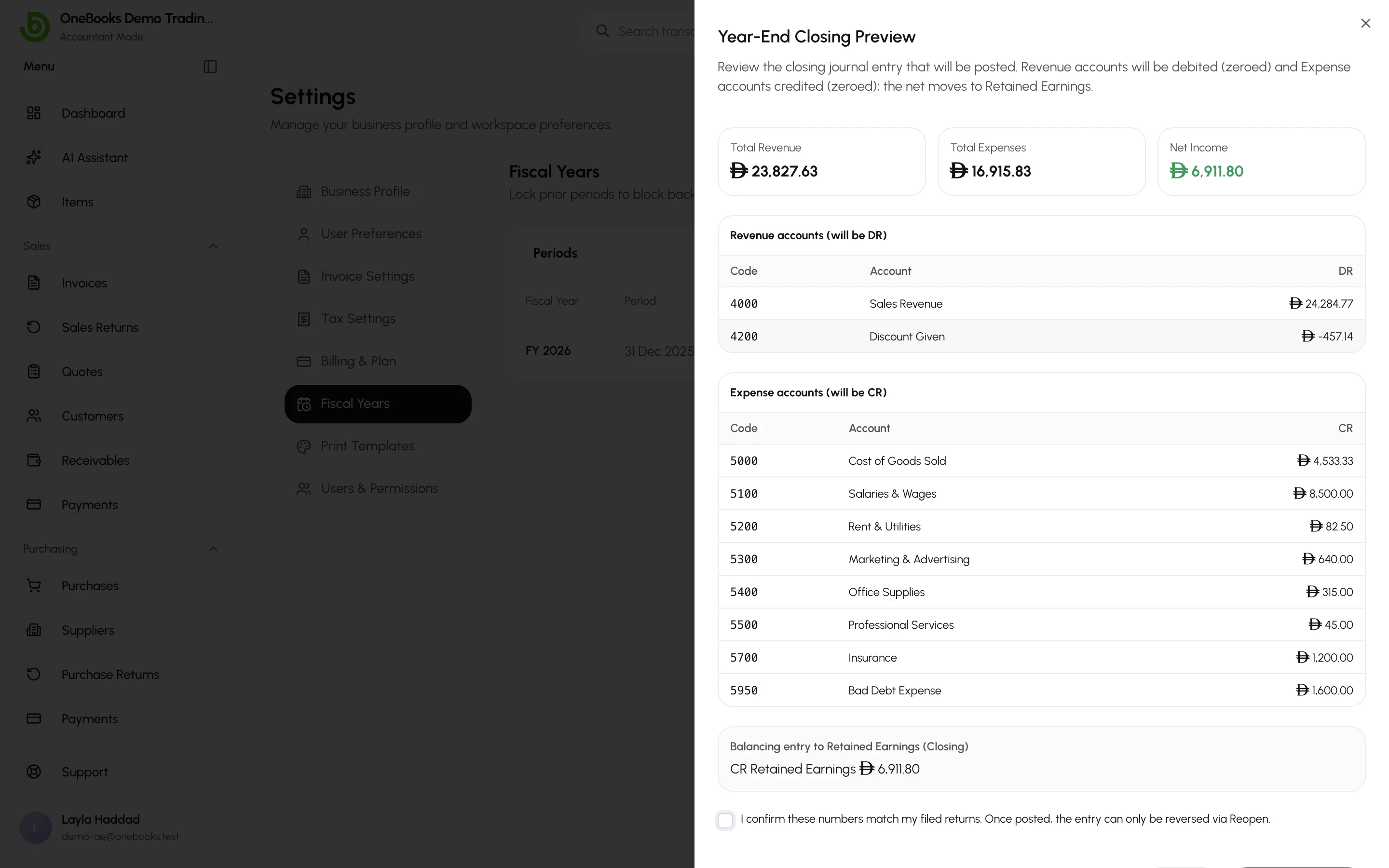
Task: Click the Net Income card
Action: point(1261,162)
